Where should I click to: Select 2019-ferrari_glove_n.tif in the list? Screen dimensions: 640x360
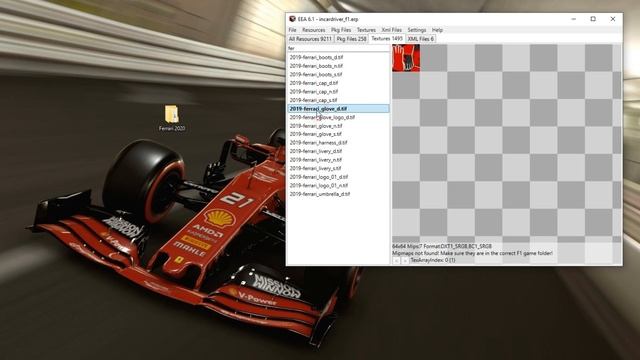316,126
